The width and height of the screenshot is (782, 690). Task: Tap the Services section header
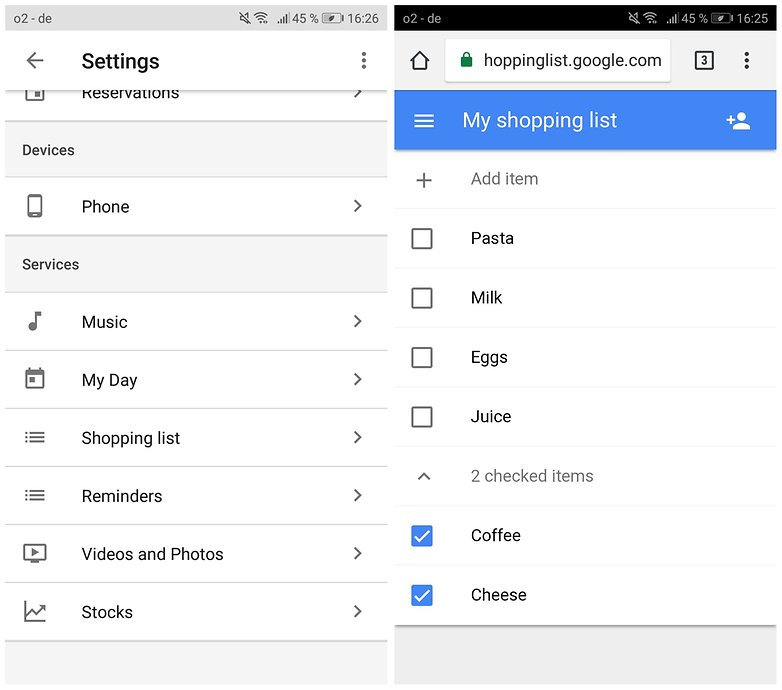[x=50, y=264]
